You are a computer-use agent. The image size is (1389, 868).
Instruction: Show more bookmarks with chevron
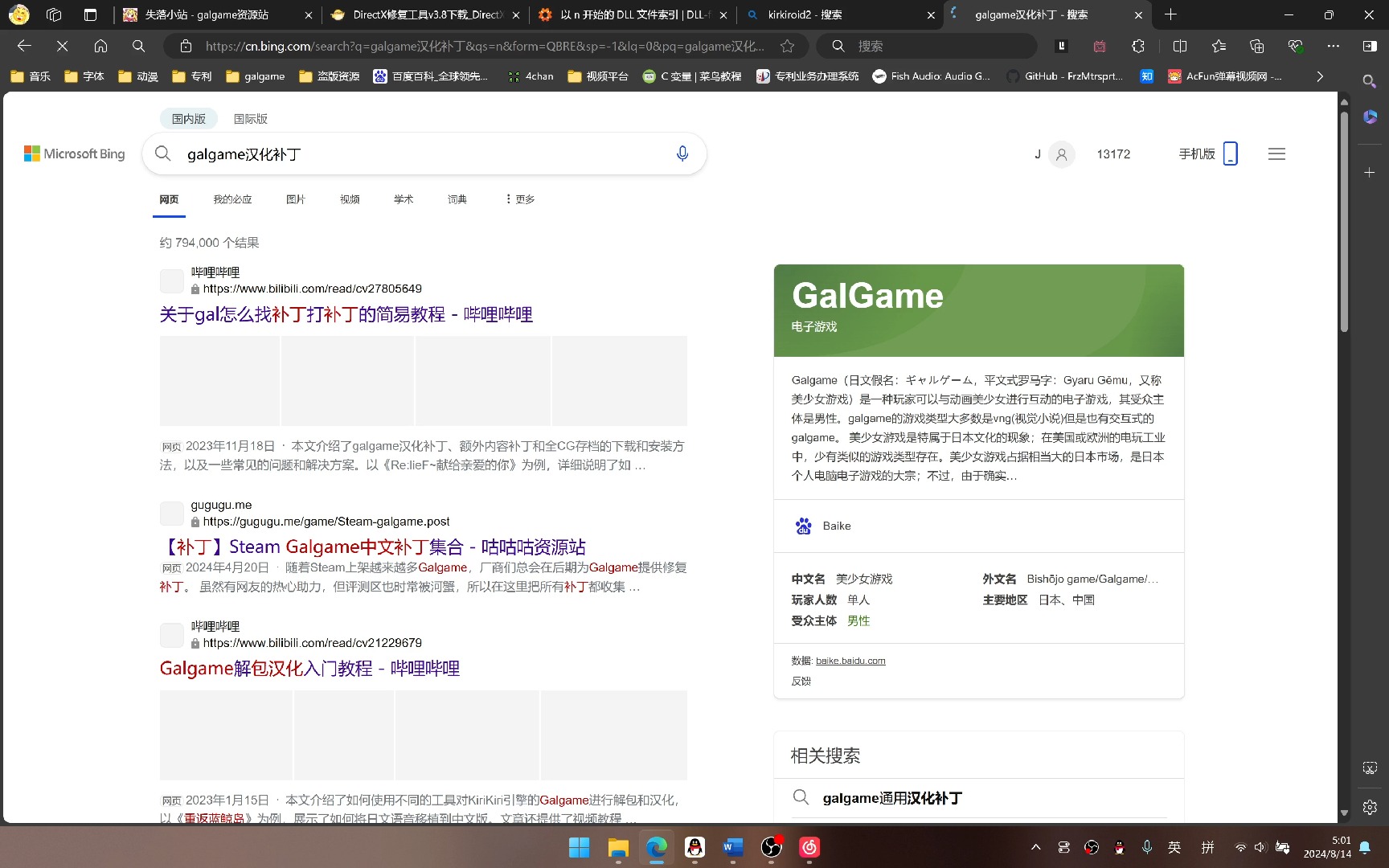click(x=1319, y=76)
